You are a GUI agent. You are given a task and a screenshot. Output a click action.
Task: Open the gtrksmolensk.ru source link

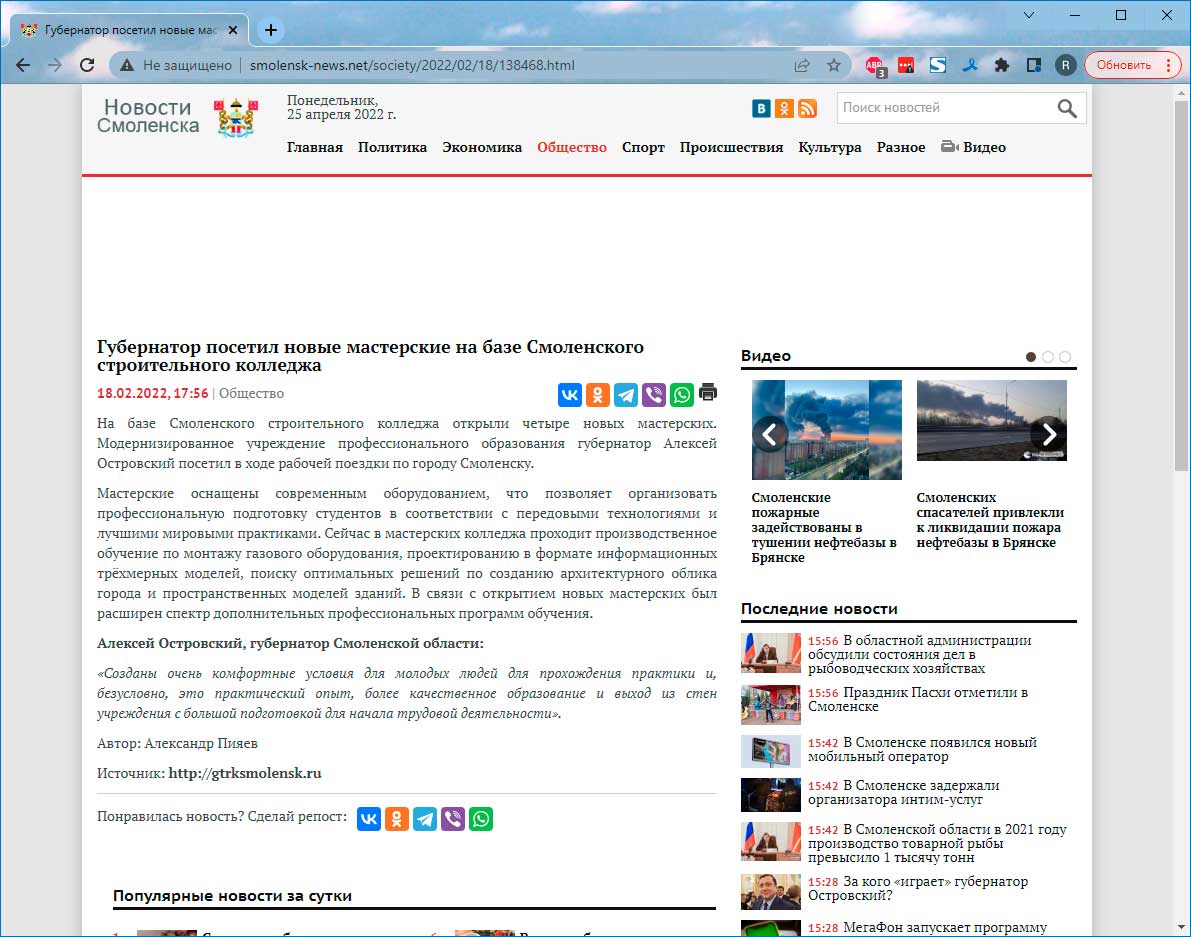pos(245,773)
